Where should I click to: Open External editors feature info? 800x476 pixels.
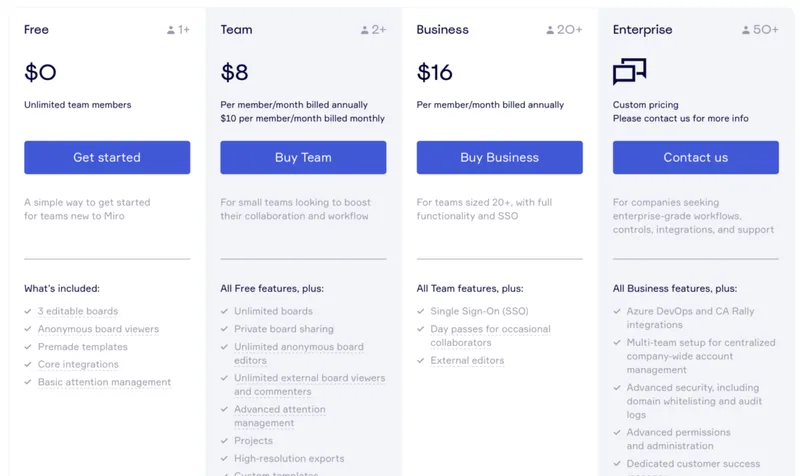[467, 361]
